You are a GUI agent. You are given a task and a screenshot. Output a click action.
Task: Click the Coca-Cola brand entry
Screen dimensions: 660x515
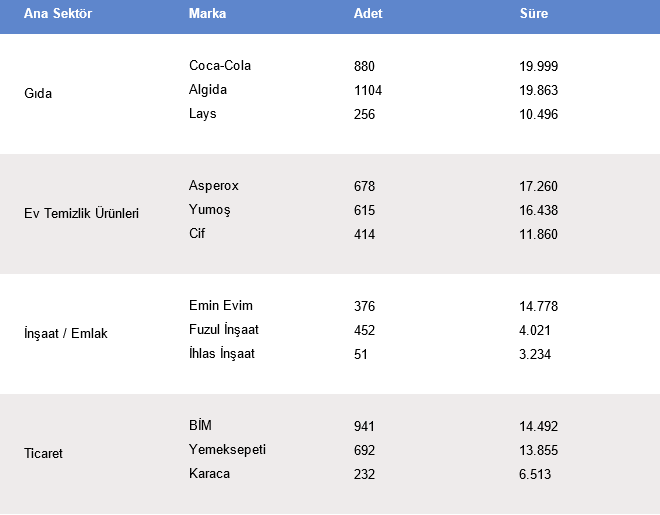tap(220, 66)
